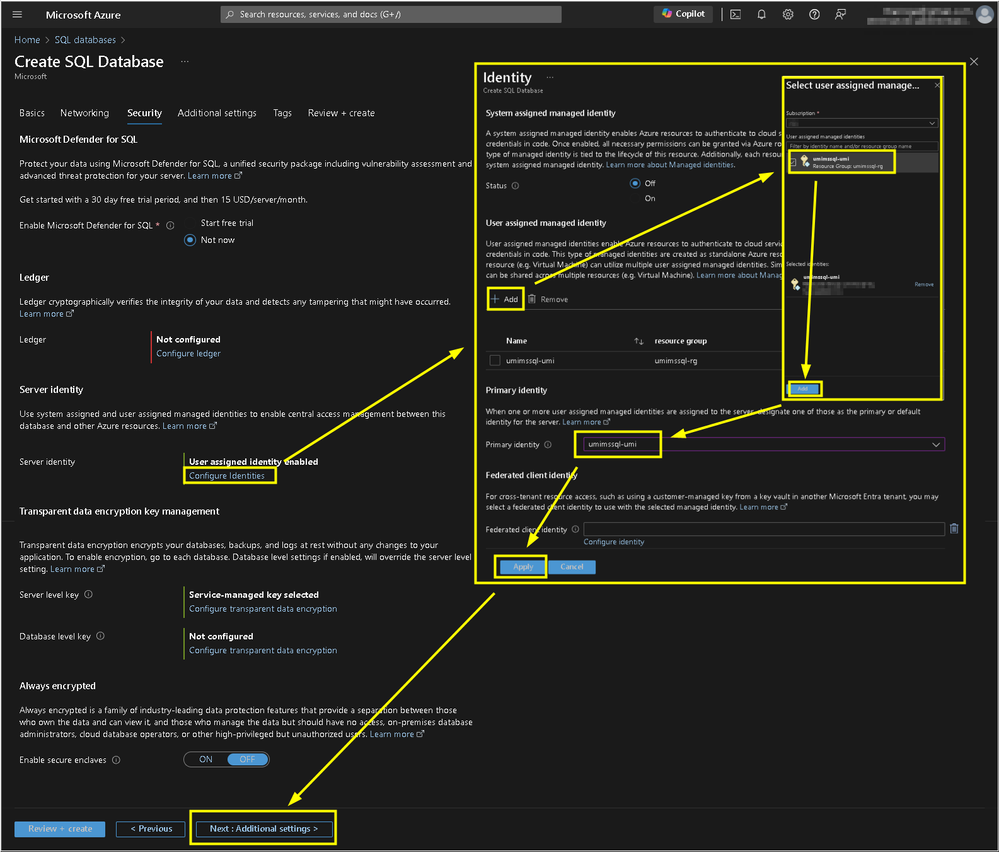Click Next : Additional settings button
The image size is (999, 852).
[x=263, y=829]
